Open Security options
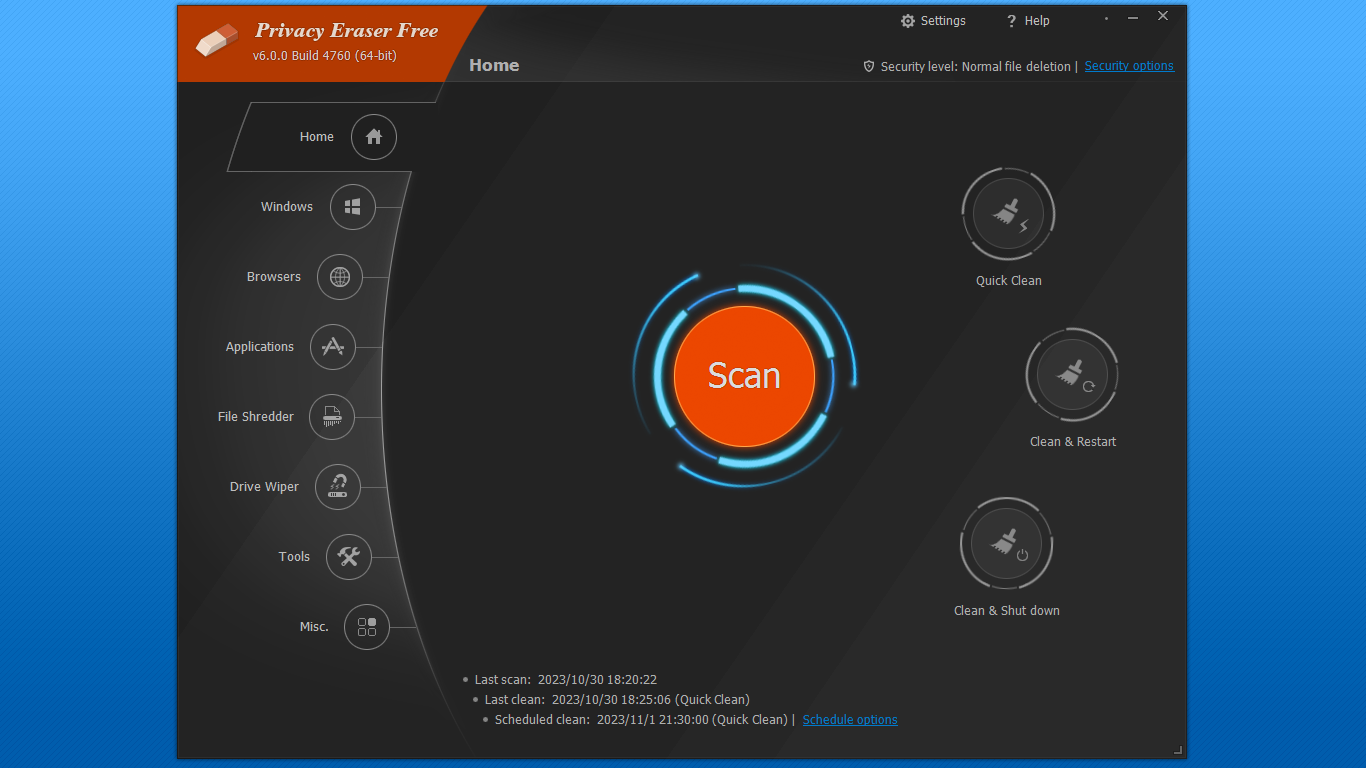Image resolution: width=1366 pixels, height=768 pixels. pyautogui.click(x=1129, y=66)
